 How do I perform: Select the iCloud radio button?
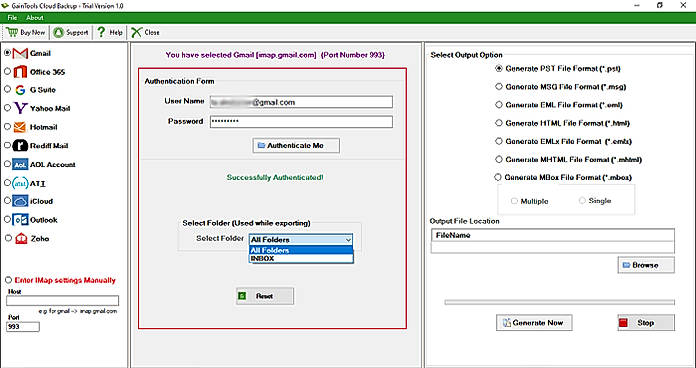pos(7,201)
